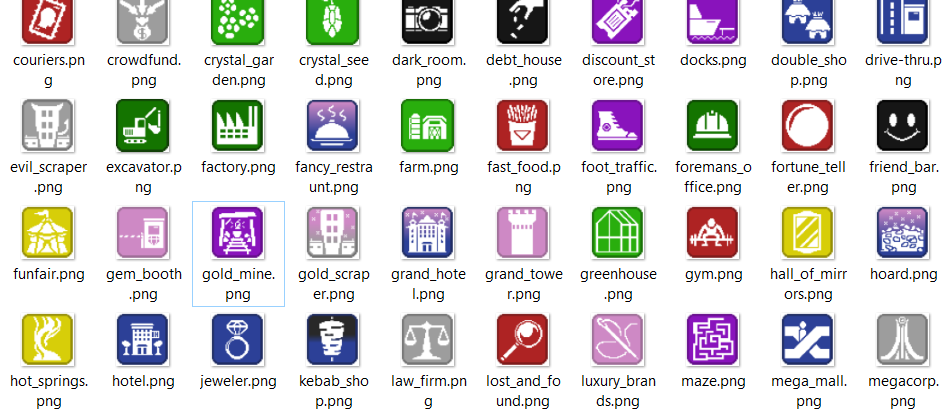Click the hotel.png building icon
This screenshot has width=947, height=418.
(143, 339)
